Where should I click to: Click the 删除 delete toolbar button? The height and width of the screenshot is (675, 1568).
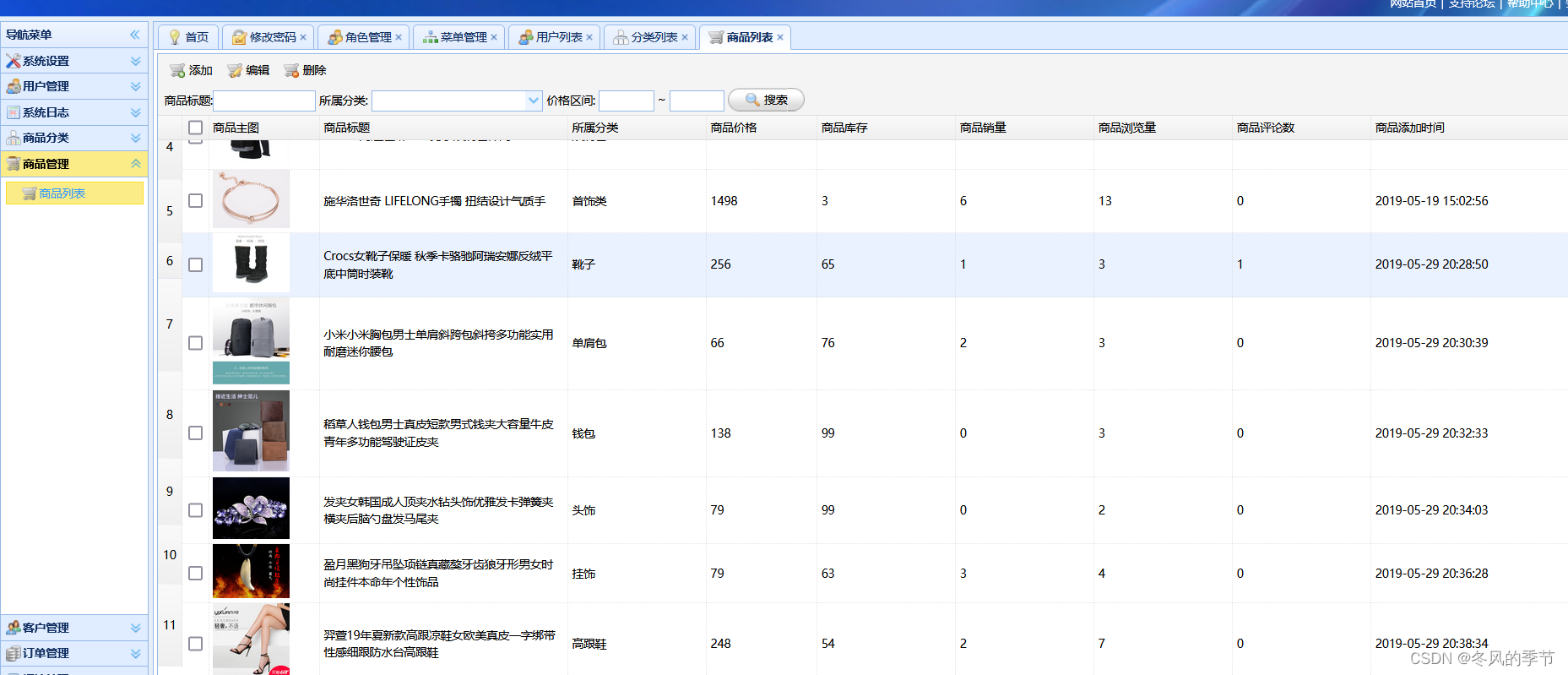point(305,70)
